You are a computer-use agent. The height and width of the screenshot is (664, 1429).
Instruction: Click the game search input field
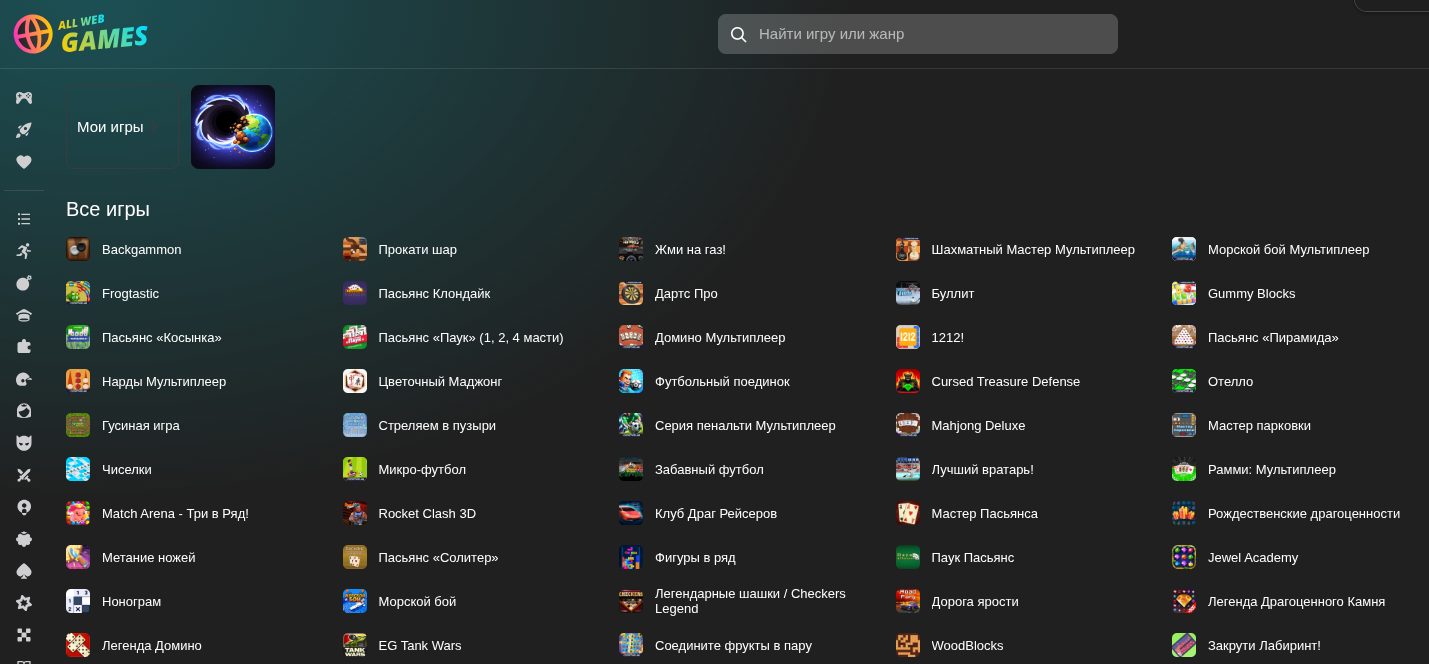(930, 34)
